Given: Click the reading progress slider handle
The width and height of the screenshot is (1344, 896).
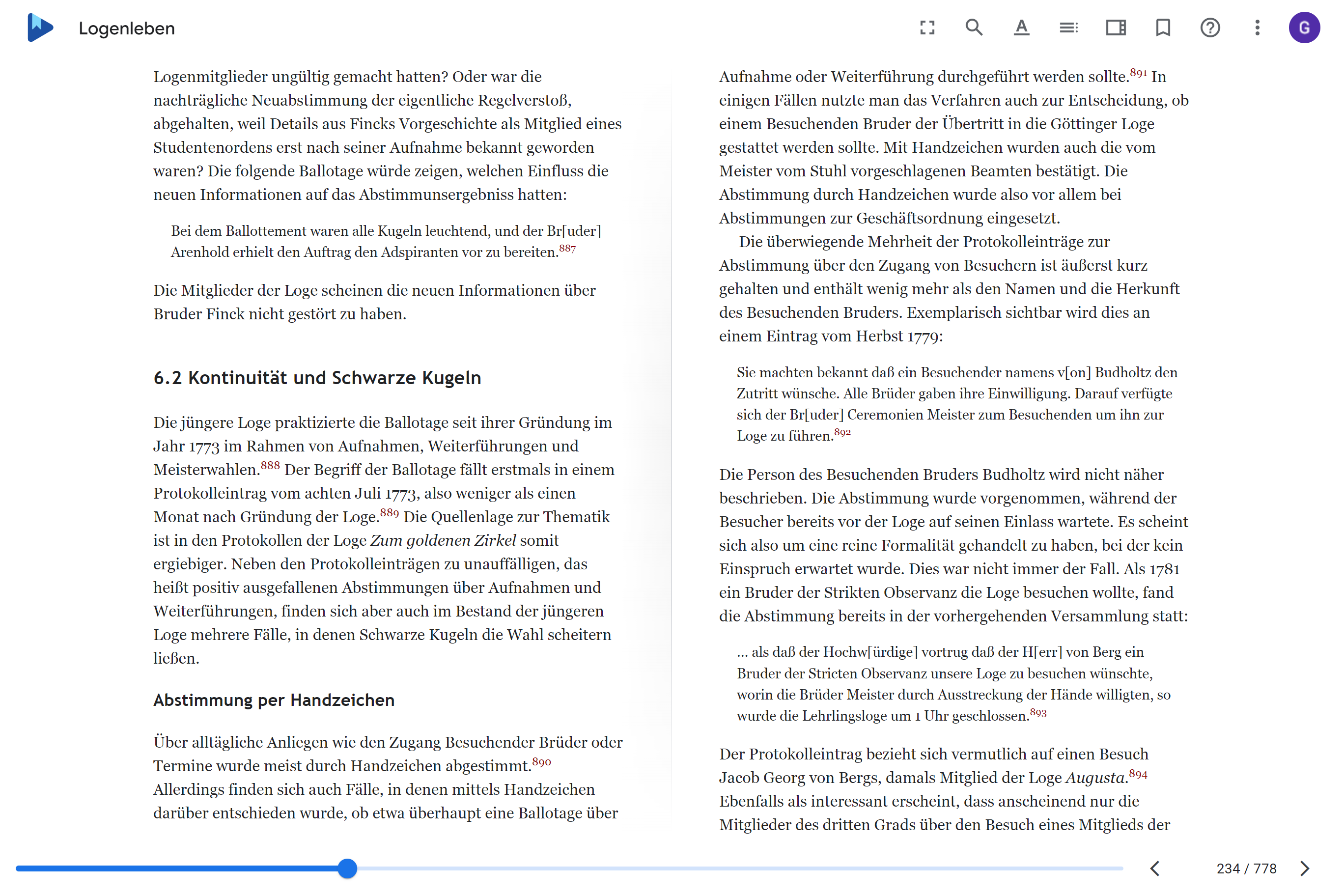Looking at the screenshot, I should (x=347, y=868).
